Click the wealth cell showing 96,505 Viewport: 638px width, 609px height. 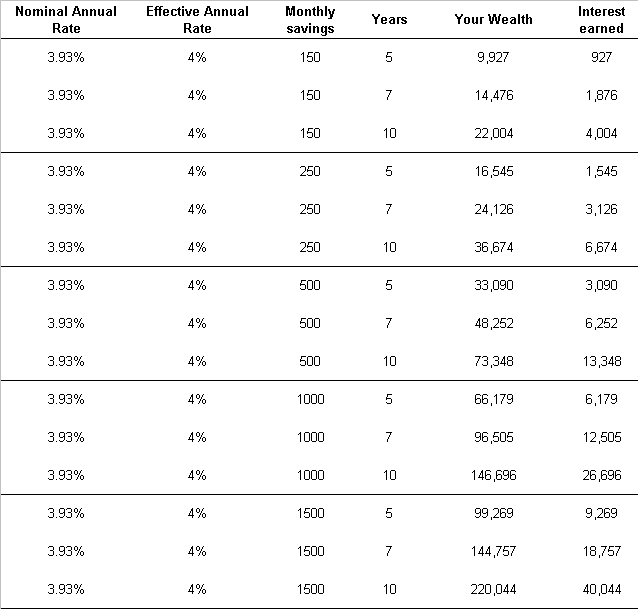494,437
